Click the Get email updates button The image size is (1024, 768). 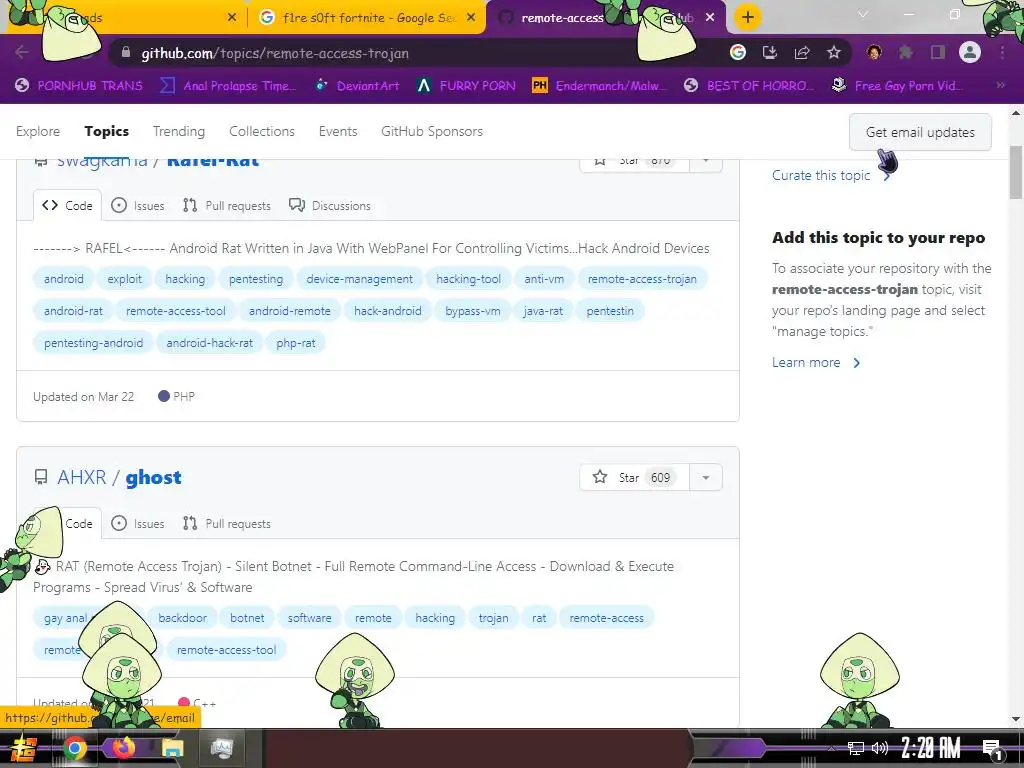(x=920, y=132)
